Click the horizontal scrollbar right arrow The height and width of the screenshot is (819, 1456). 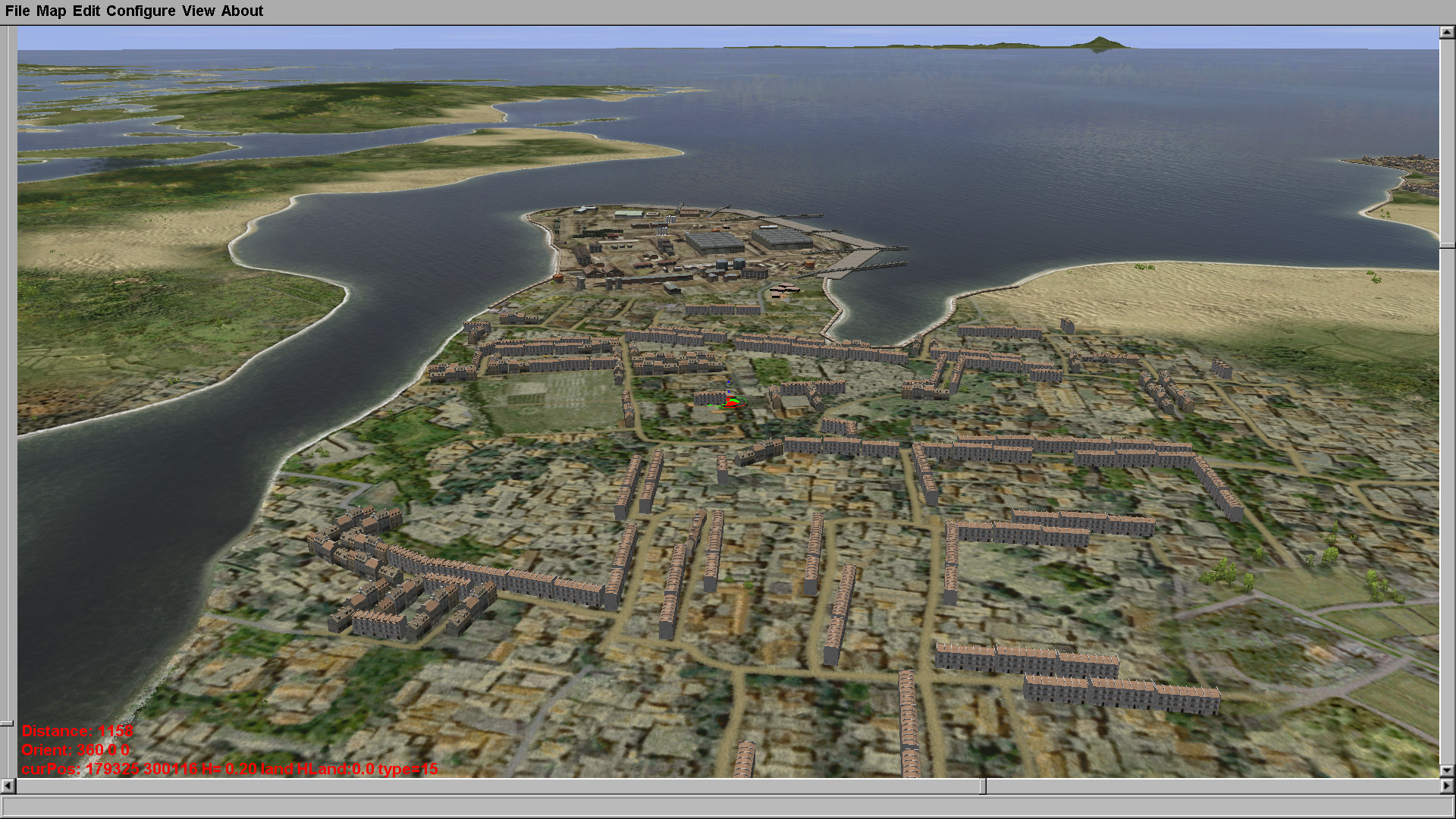click(x=1447, y=786)
